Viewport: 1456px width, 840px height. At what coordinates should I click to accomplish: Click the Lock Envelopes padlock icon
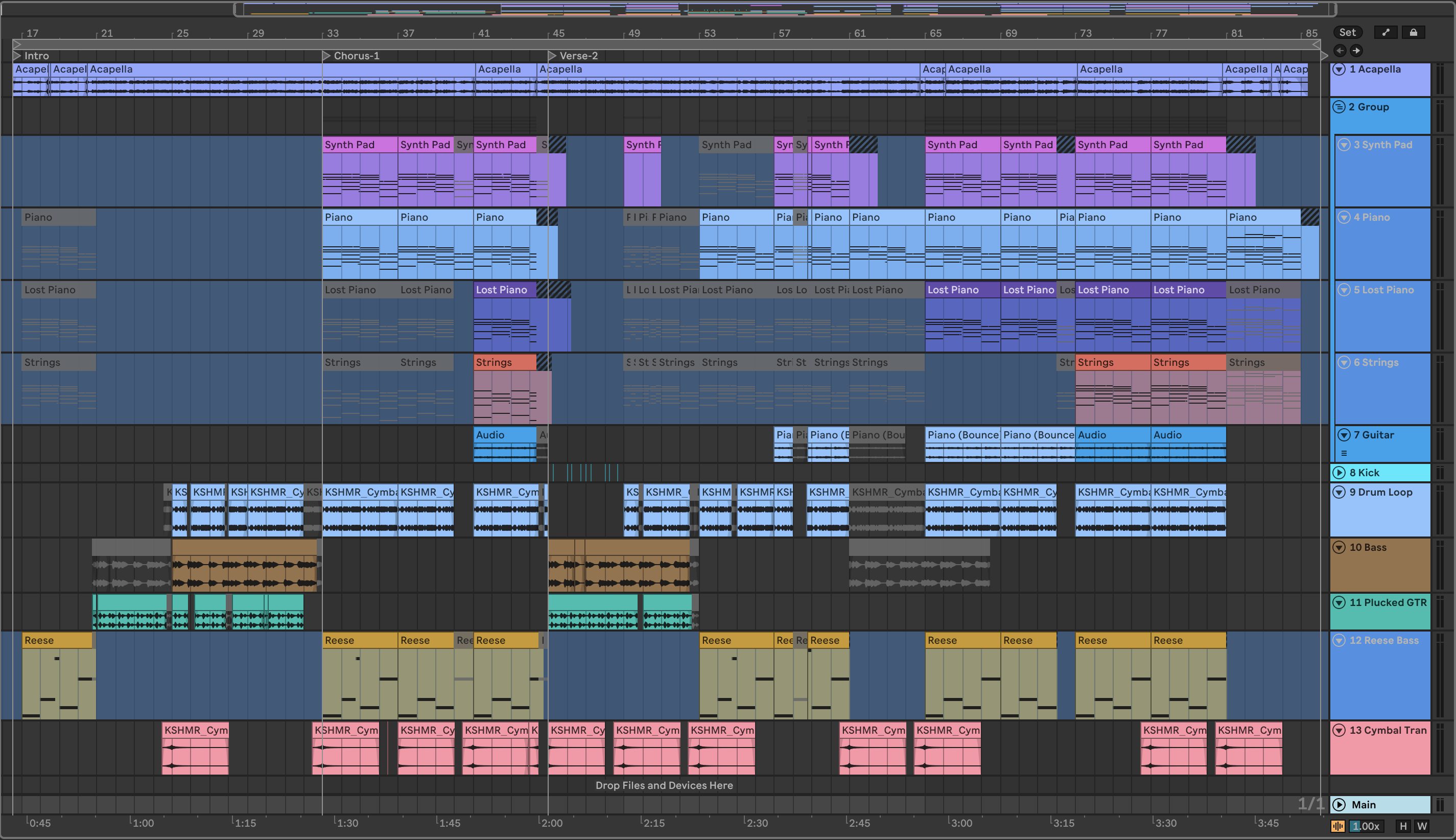pyautogui.click(x=1413, y=32)
